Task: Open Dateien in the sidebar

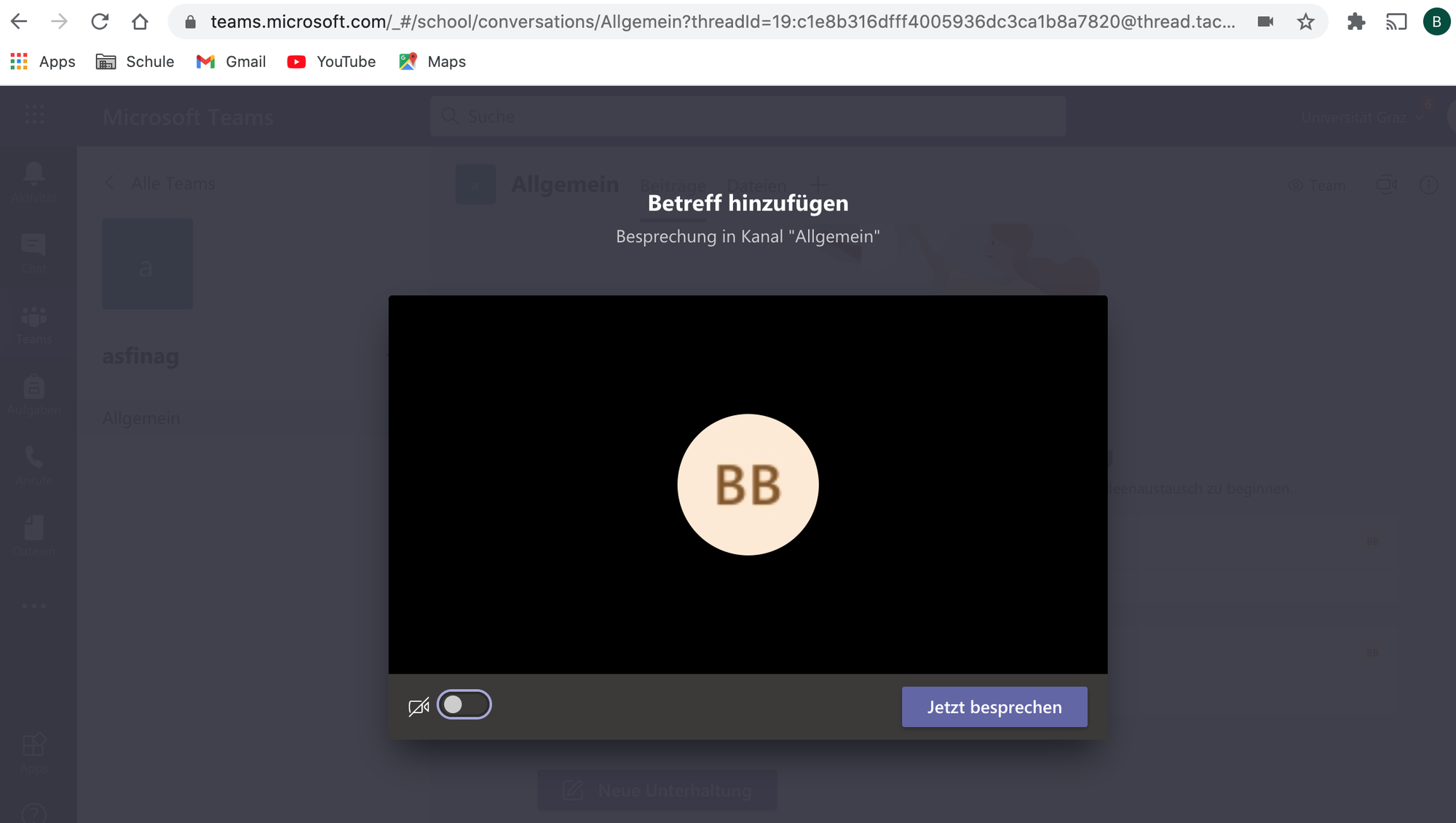Action: pos(33,536)
